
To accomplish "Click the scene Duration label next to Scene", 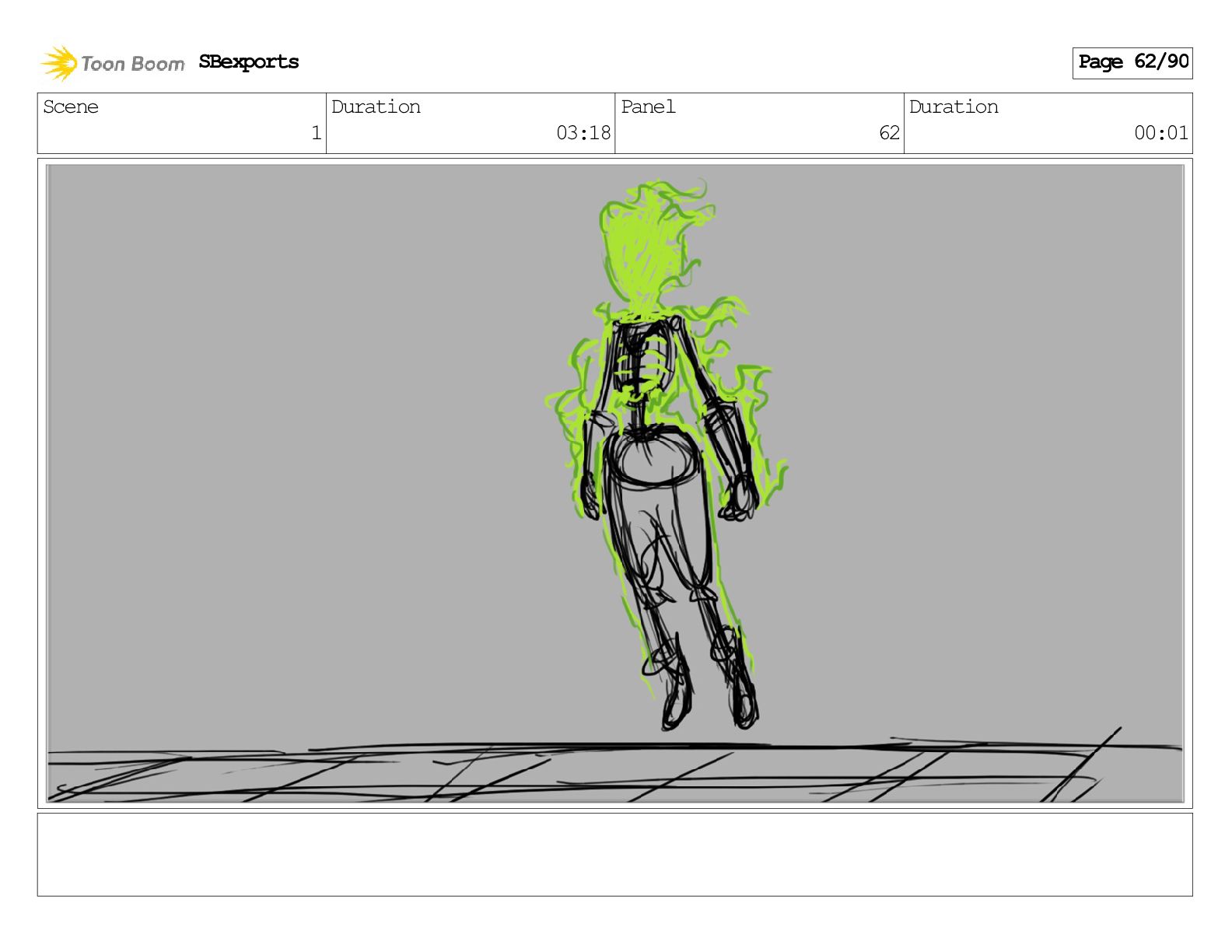I will coord(376,107).
